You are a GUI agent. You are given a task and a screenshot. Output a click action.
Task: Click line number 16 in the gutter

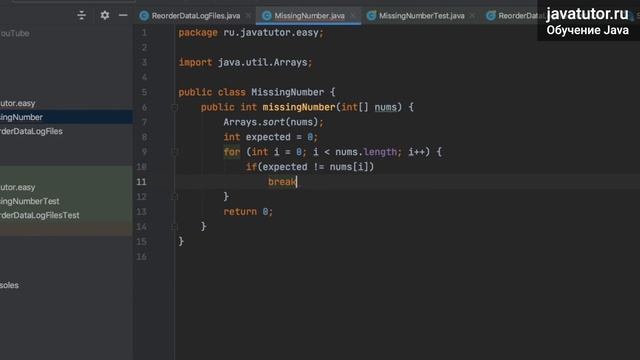[x=141, y=257]
